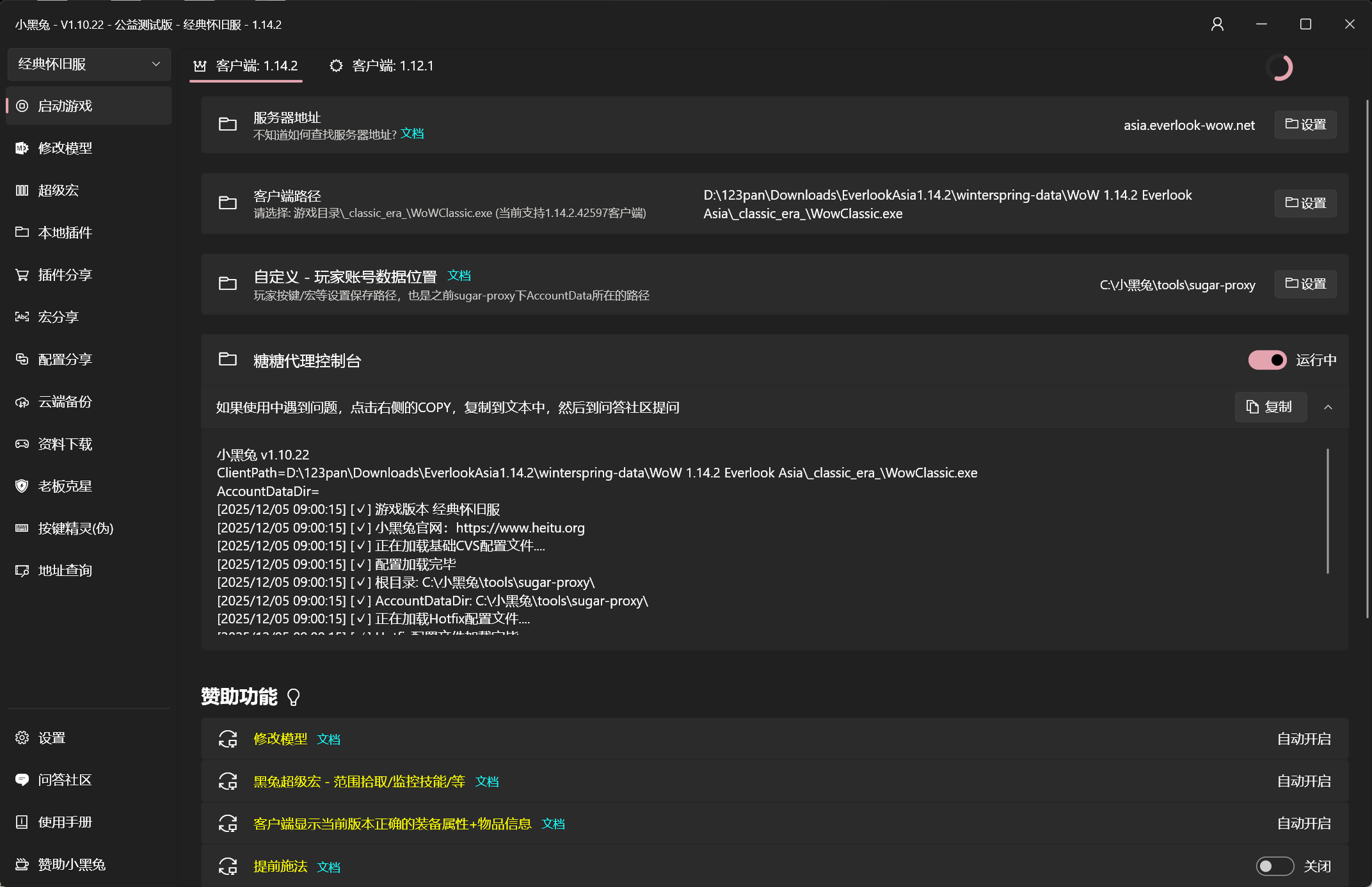Open 文档 link under 服务器地址

pos(412,134)
